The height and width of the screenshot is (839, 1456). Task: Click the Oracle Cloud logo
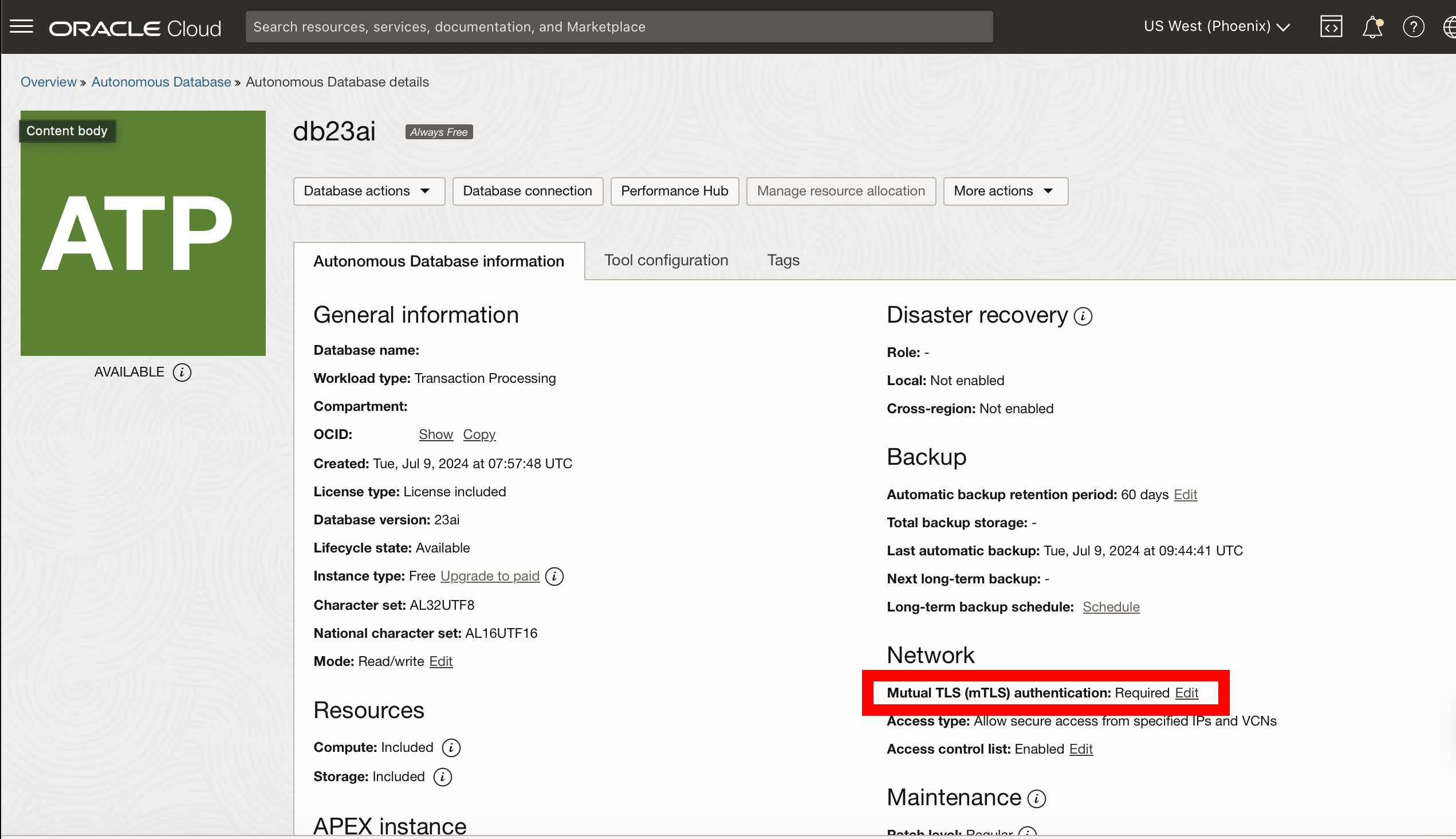tap(135, 28)
